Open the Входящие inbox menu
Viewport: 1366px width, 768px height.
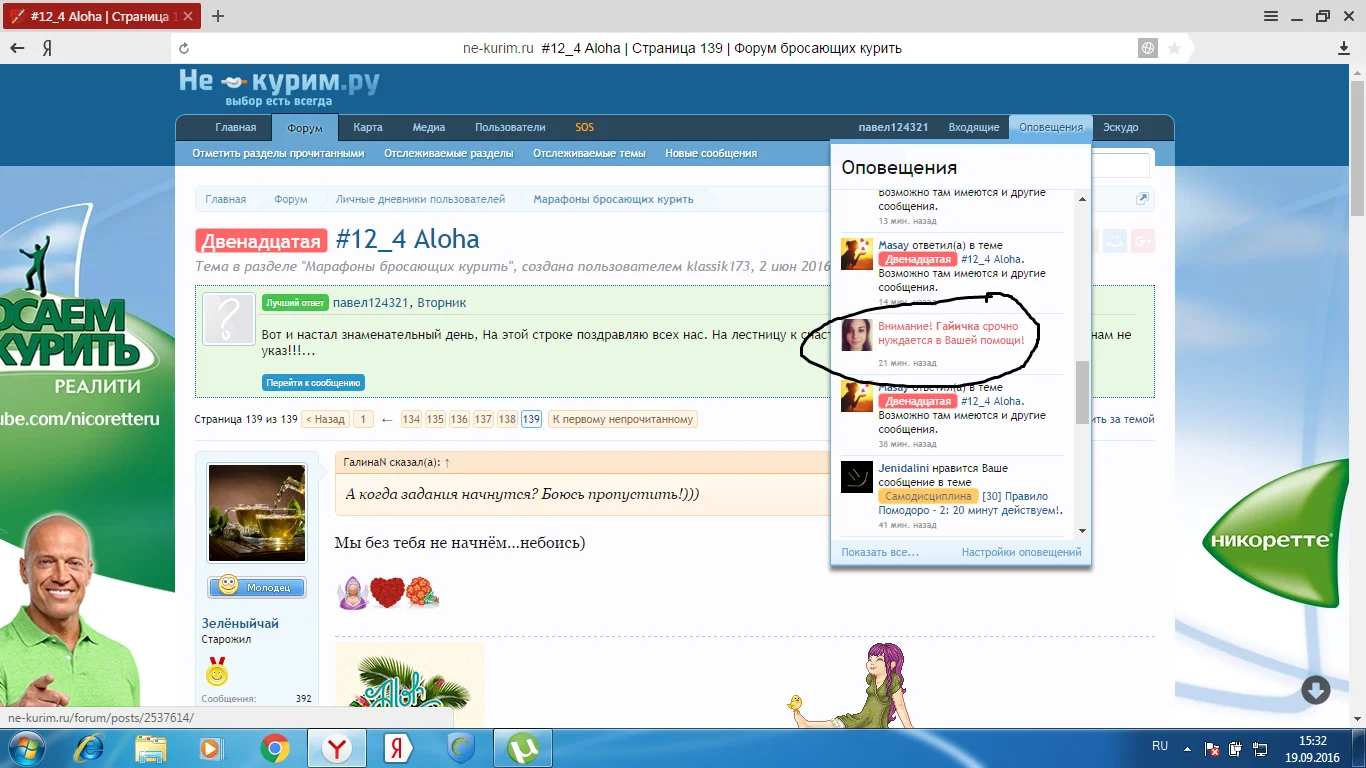coord(973,128)
